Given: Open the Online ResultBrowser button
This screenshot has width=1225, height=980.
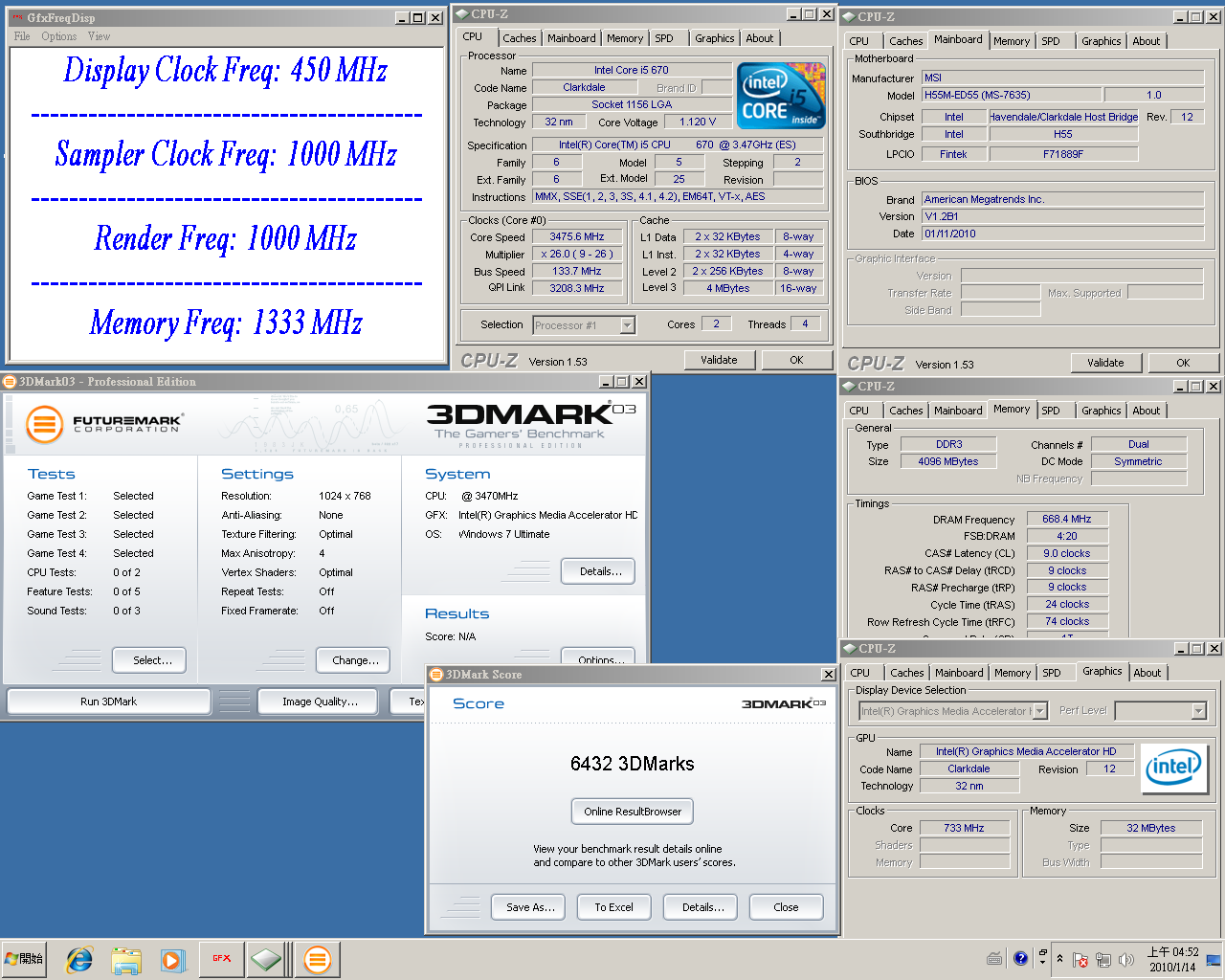Looking at the screenshot, I should pos(633,812).
